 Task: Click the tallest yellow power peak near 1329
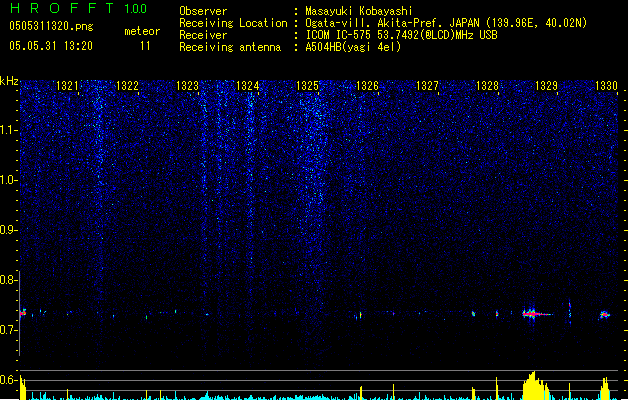click(x=536, y=386)
